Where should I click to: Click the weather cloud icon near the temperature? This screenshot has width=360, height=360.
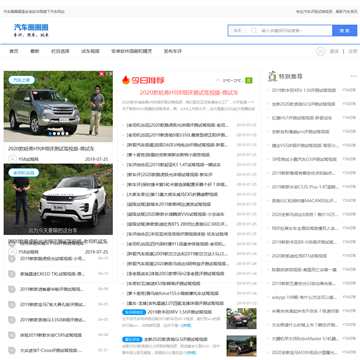[218, 80]
